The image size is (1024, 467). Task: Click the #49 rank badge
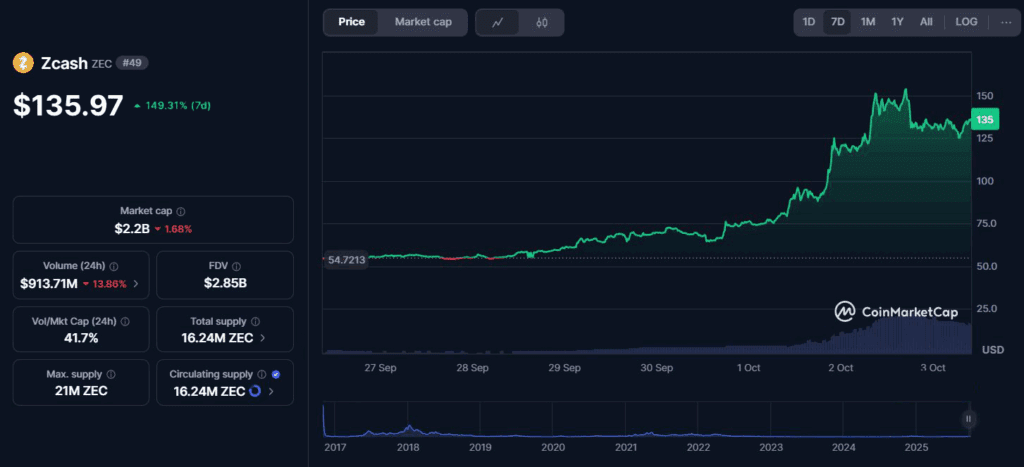pos(132,63)
